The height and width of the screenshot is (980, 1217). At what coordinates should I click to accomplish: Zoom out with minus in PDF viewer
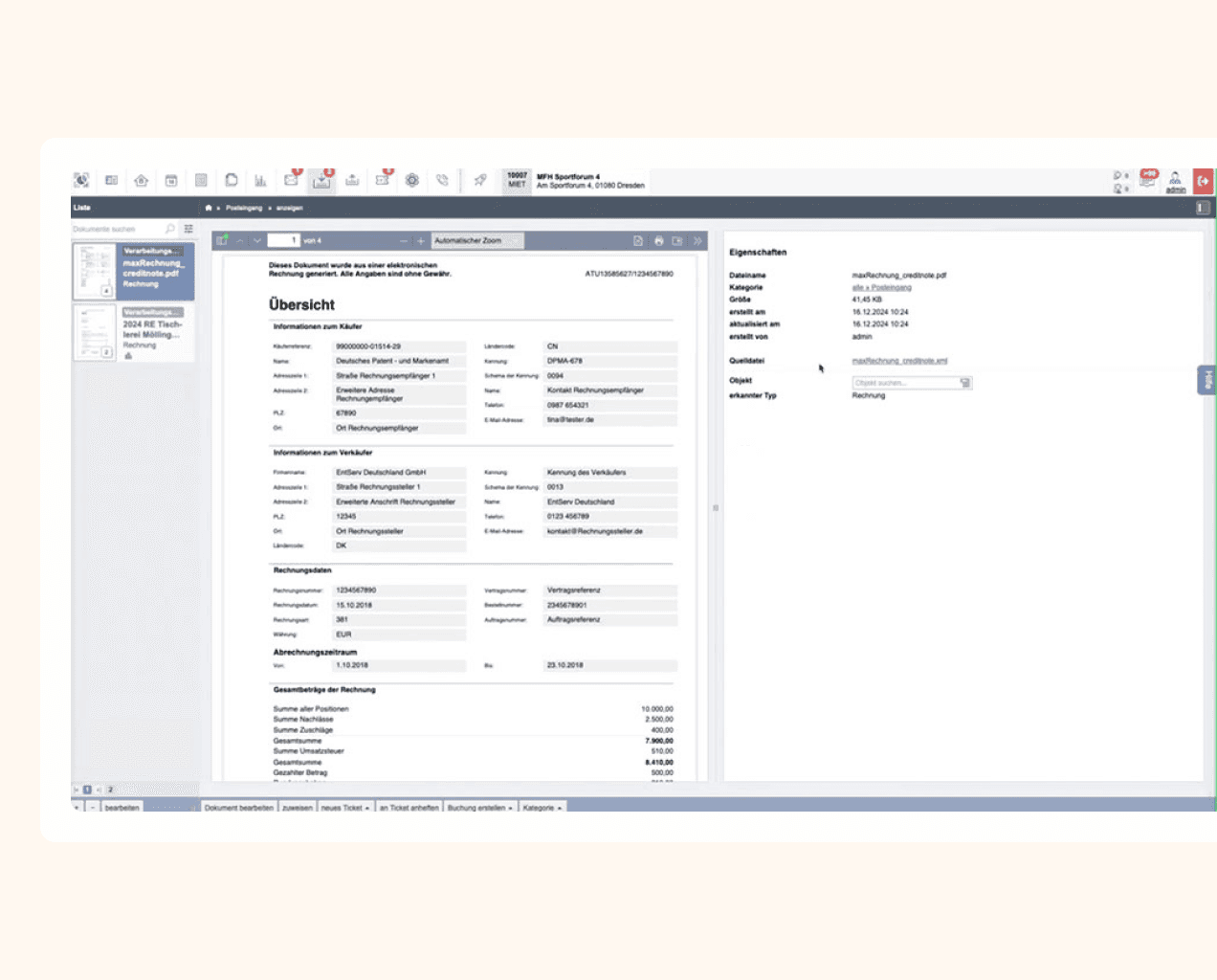point(404,240)
